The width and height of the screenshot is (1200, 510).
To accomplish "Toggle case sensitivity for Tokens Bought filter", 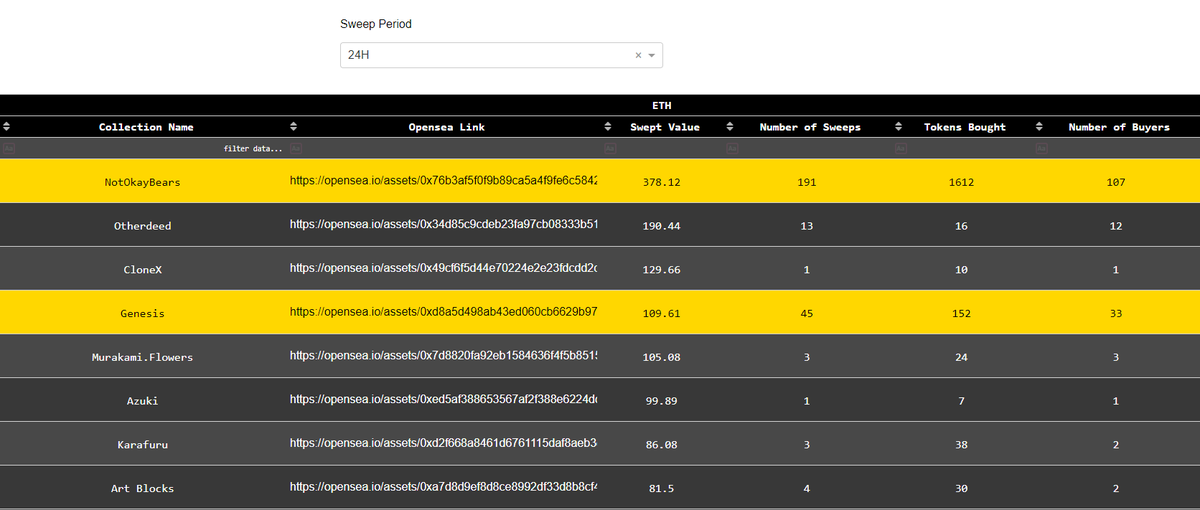I will (900, 149).
